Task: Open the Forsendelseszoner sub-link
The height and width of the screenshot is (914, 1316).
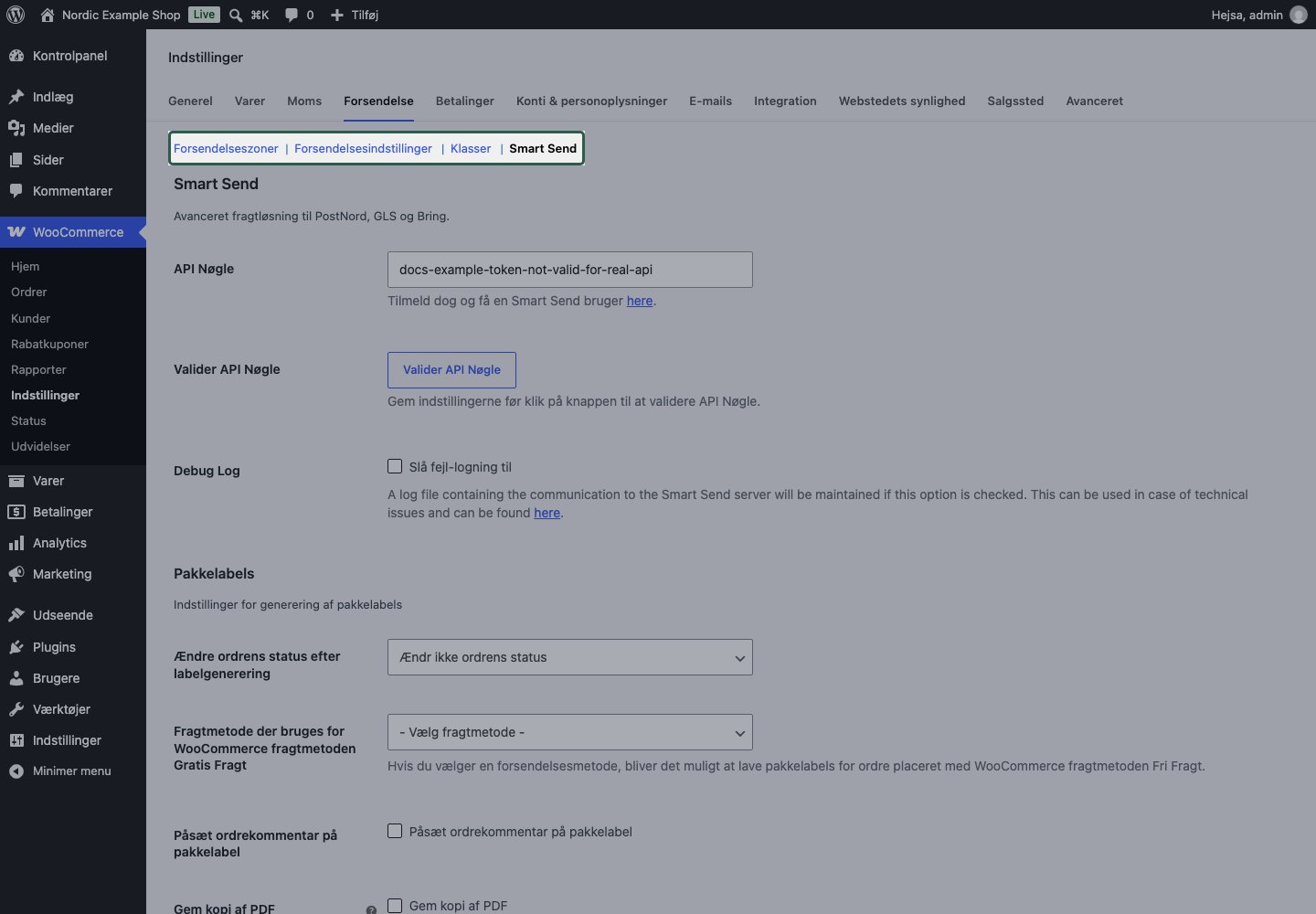Action: pyautogui.click(x=226, y=148)
